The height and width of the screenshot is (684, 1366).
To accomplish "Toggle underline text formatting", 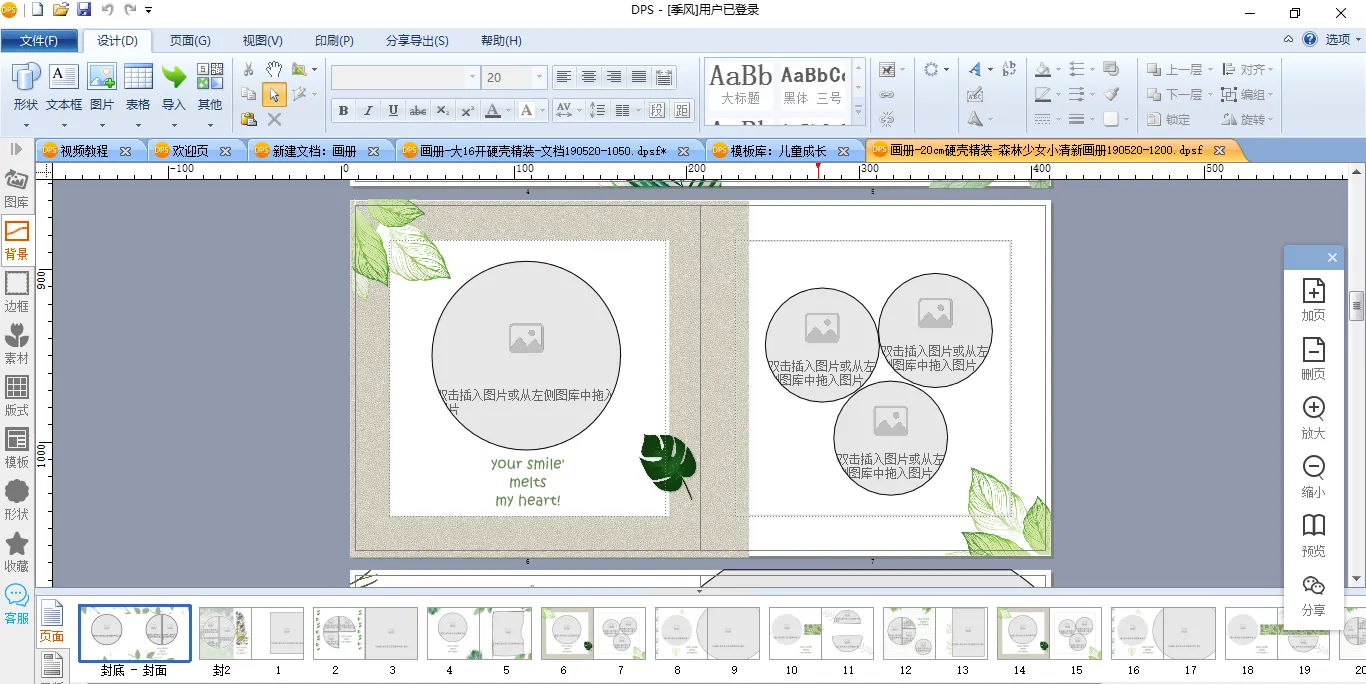I will [x=393, y=110].
